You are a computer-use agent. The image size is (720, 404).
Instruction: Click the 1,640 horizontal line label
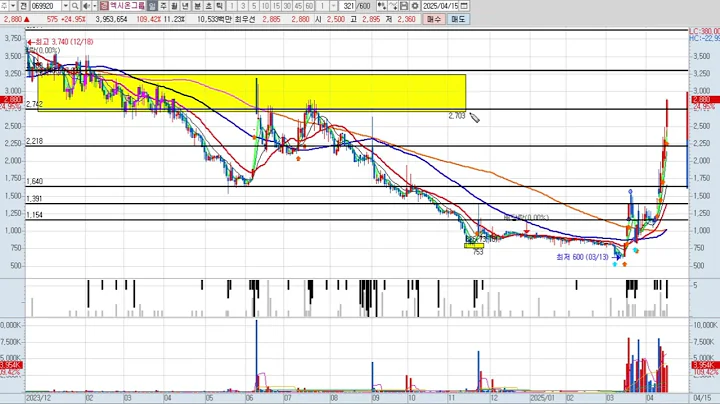click(34, 181)
